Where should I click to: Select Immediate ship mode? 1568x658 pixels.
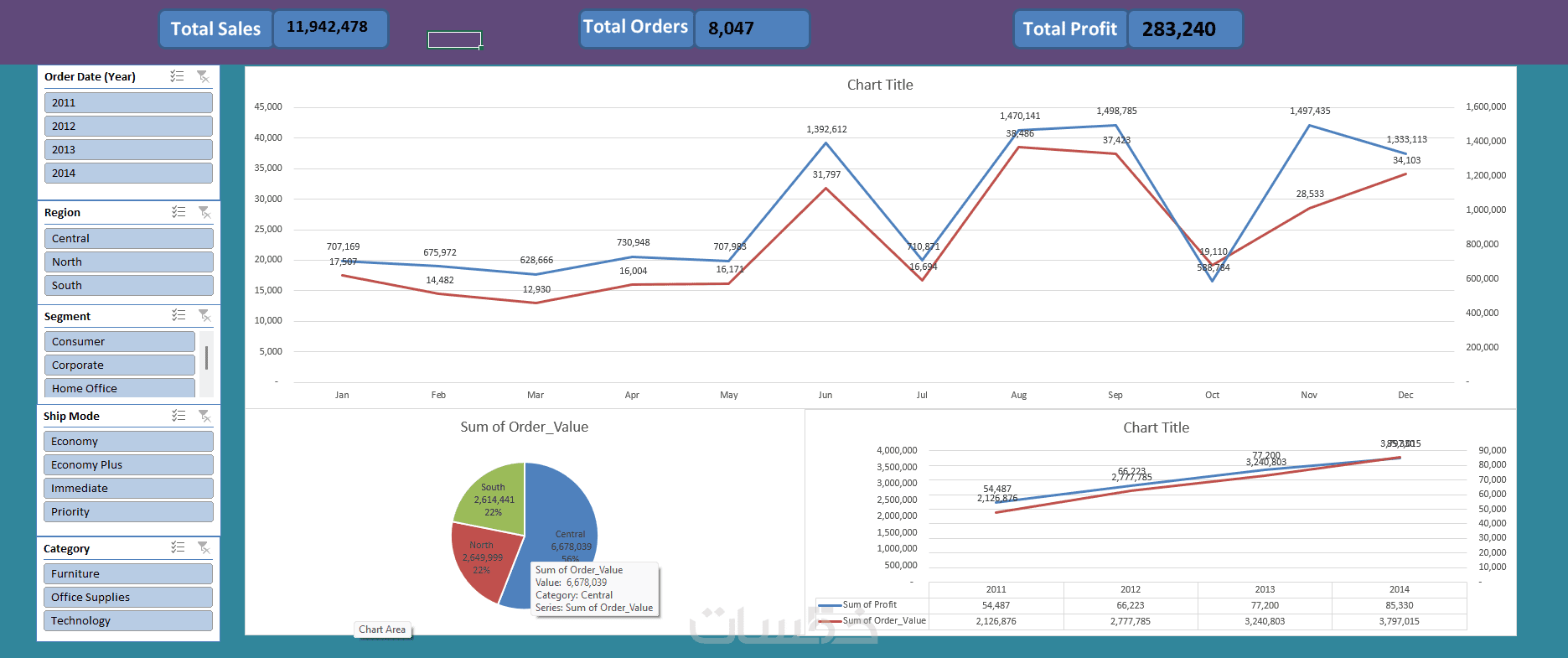tap(128, 488)
